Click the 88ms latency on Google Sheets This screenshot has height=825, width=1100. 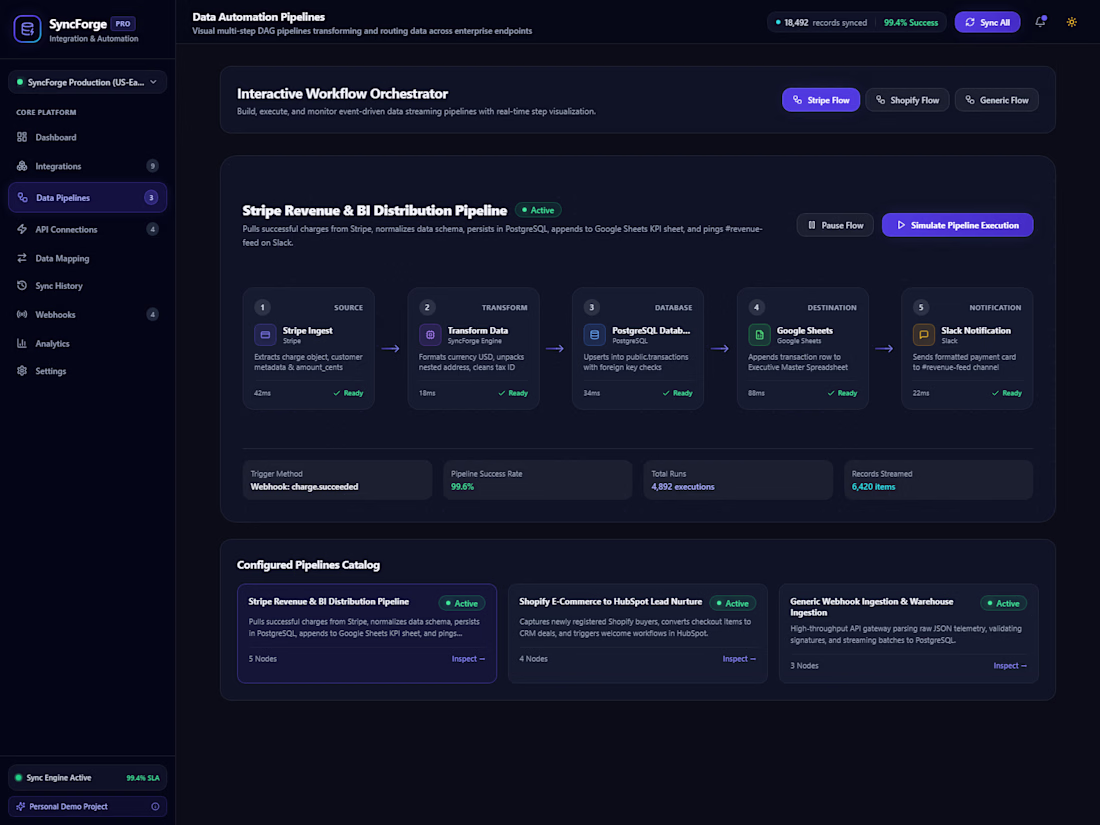756,394
